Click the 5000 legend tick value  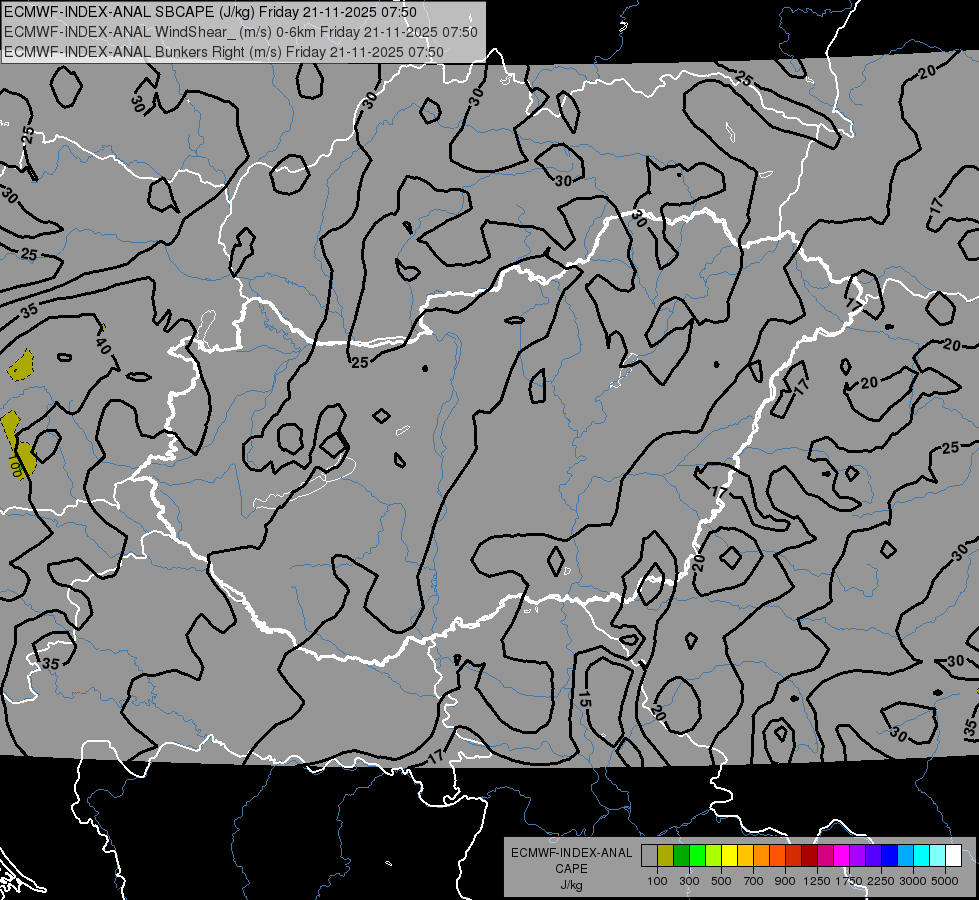click(x=945, y=881)
